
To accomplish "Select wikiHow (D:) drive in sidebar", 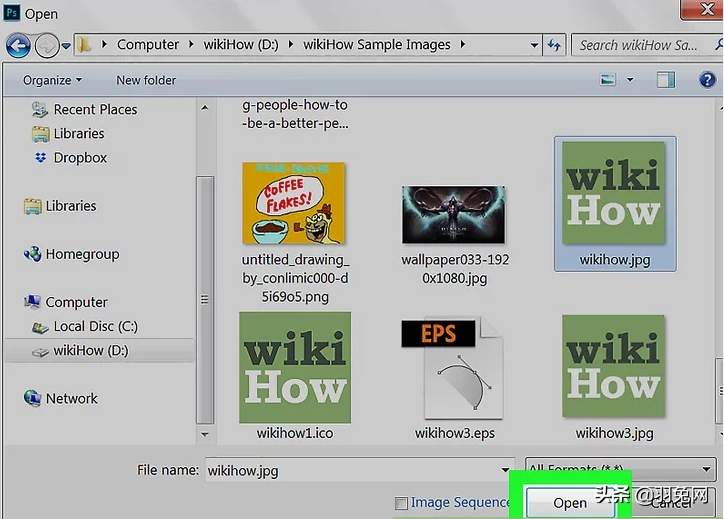I will click(99, 350).
